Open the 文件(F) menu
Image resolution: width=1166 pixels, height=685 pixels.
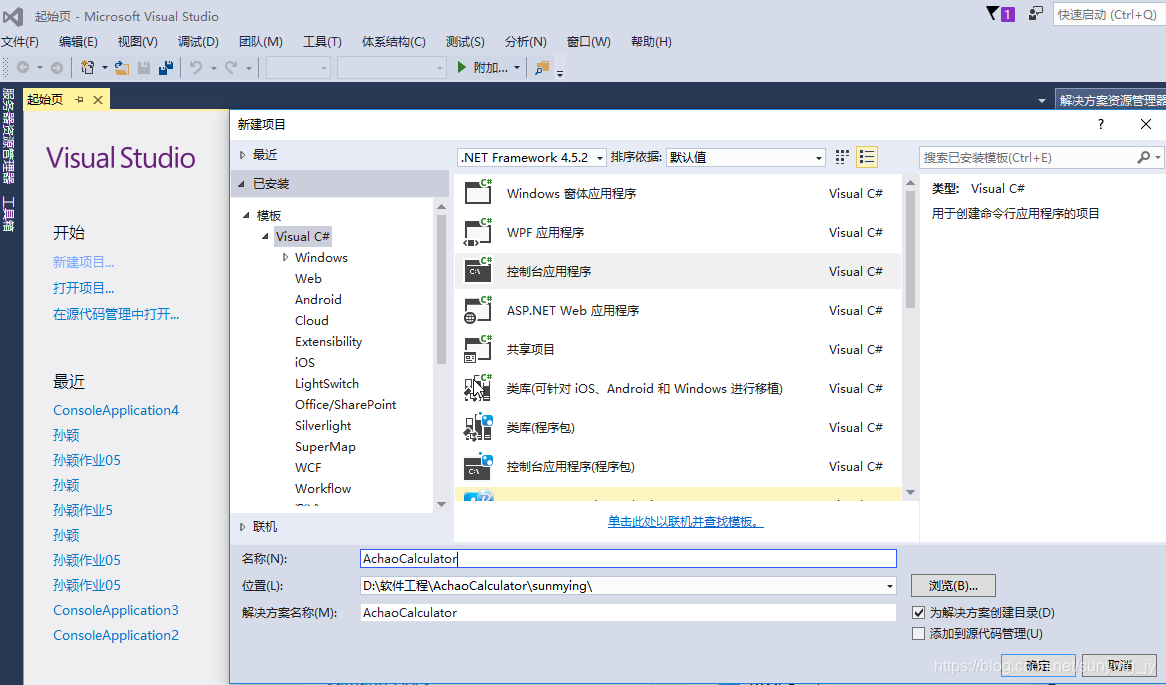tap(20, 42)
